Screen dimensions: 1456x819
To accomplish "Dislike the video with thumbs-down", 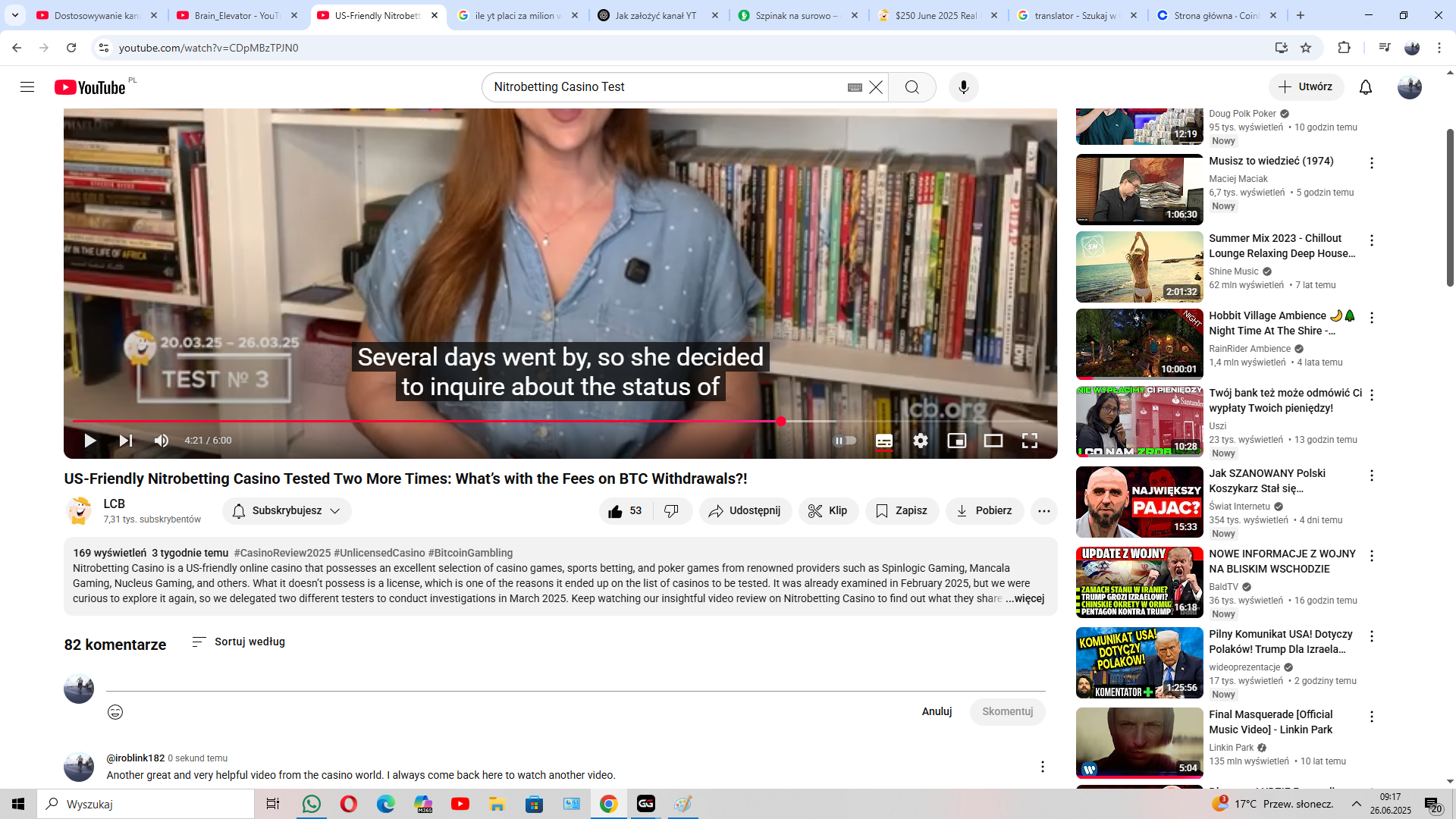I will coord(672,511).
